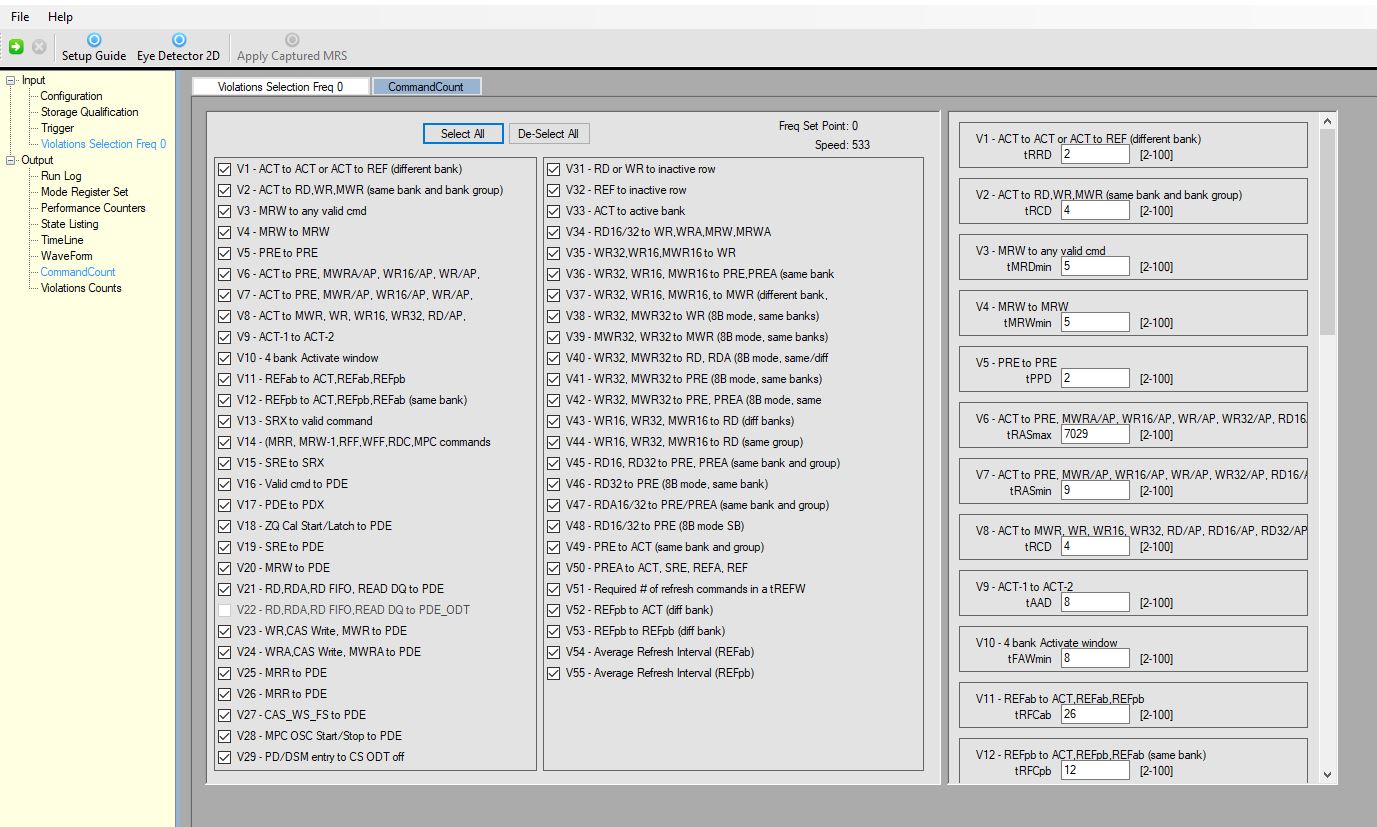The height and width of the screenshot is (827, 1377).
Task: Open the Help menu
Action: (x=60, y=17)
